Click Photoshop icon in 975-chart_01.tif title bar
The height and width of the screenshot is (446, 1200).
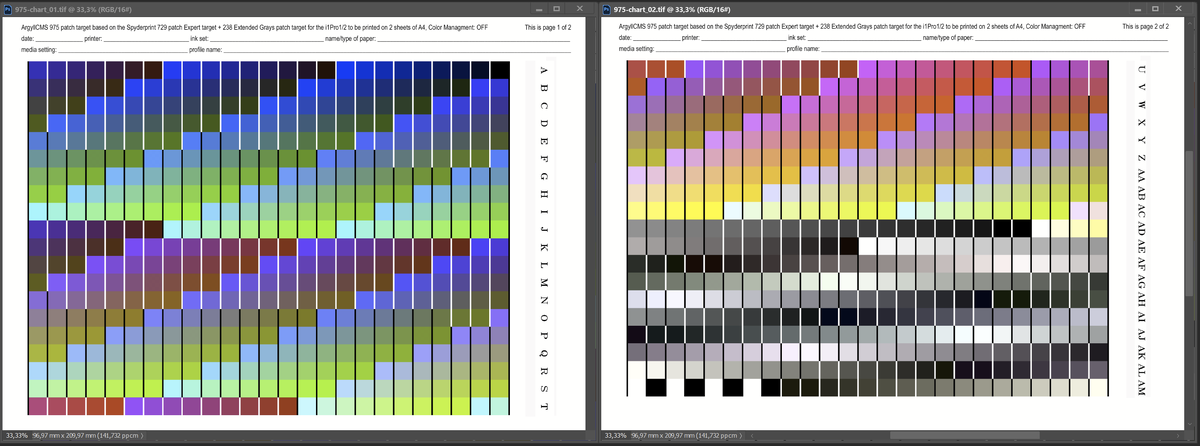click(x=7, y=8)
